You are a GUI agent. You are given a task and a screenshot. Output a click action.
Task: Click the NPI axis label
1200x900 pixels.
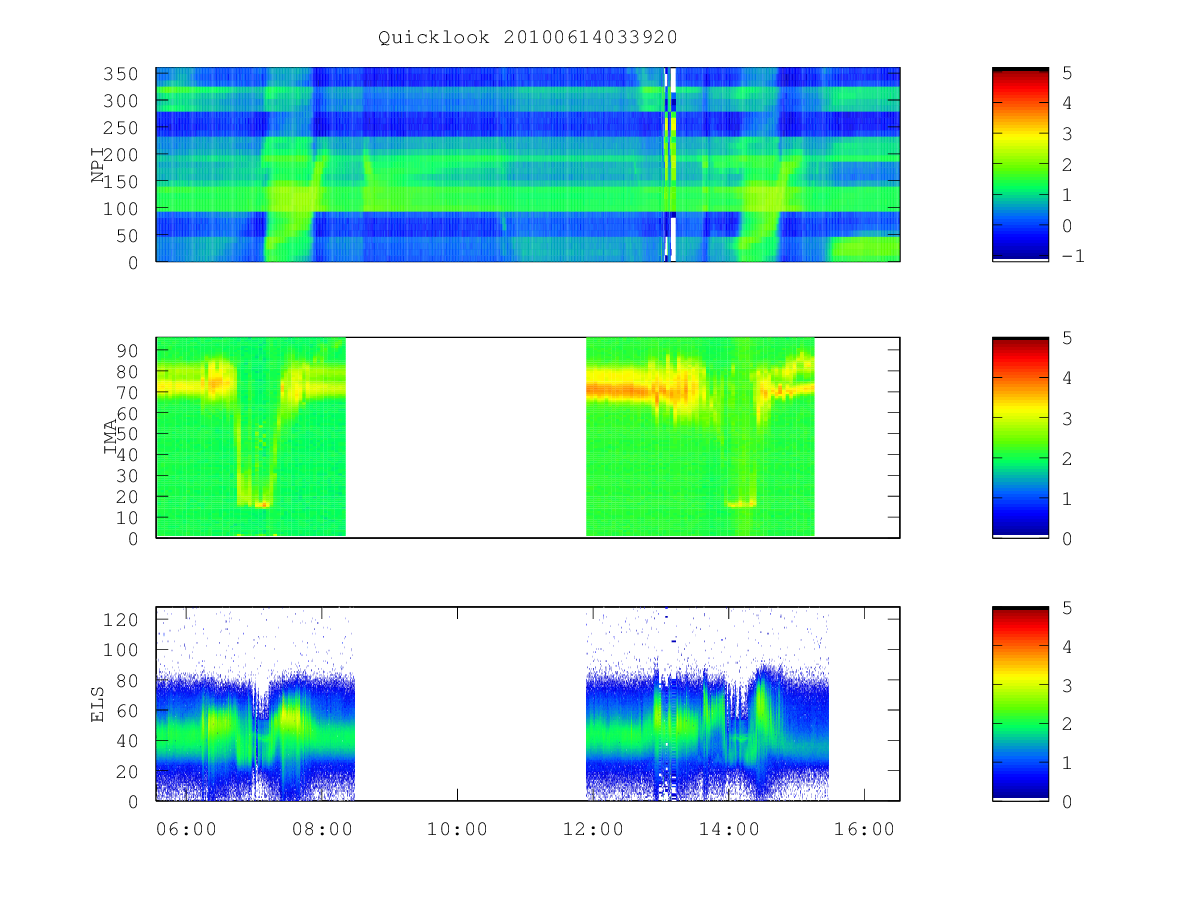click(98, 165)
